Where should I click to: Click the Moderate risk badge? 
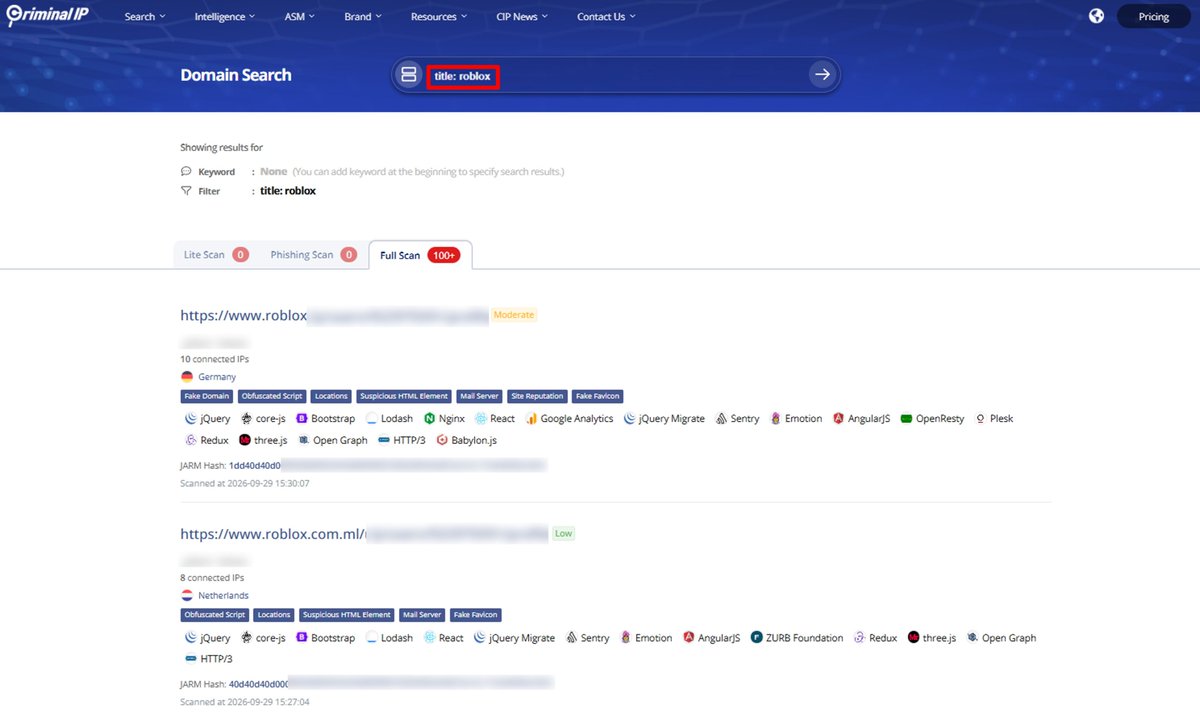(514, 315)
